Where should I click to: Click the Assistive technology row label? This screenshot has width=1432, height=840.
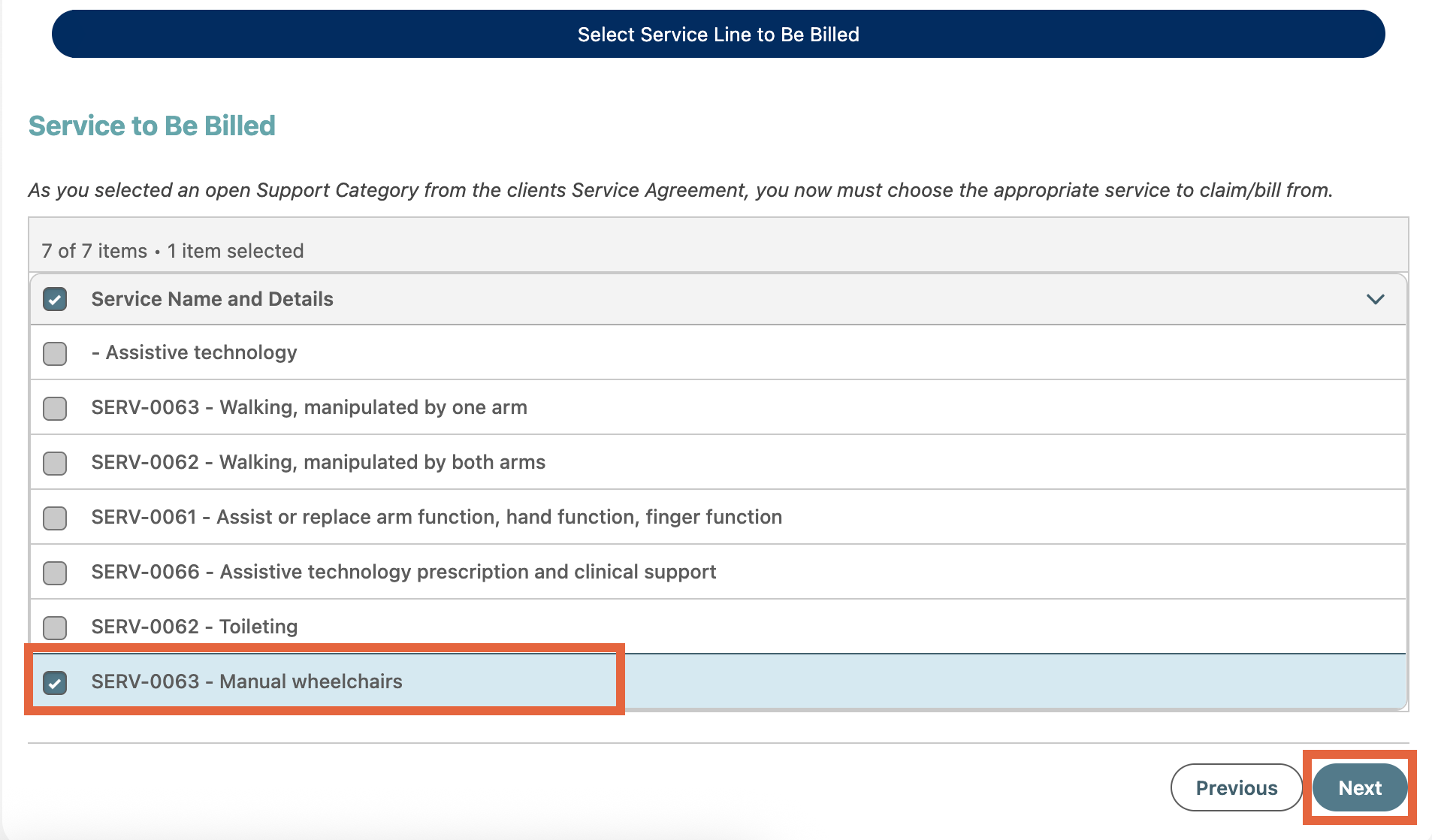click(x=201, y=352)
